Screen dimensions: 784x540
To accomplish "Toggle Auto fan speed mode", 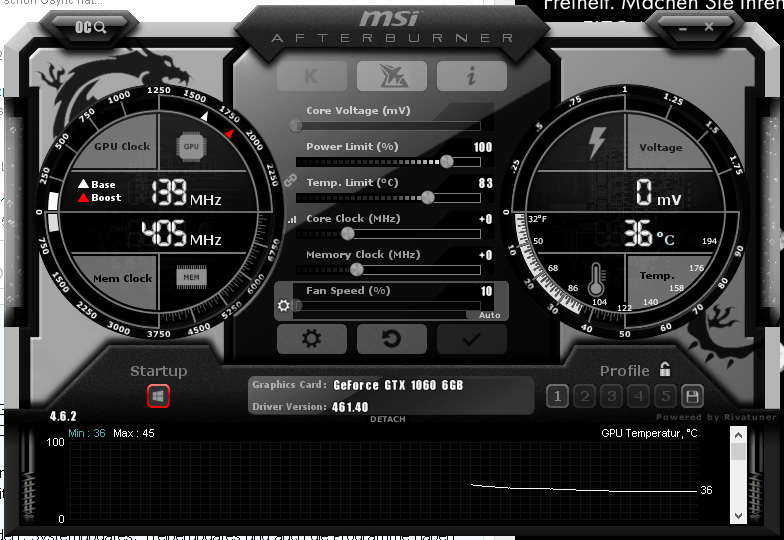I will point(489,315).
